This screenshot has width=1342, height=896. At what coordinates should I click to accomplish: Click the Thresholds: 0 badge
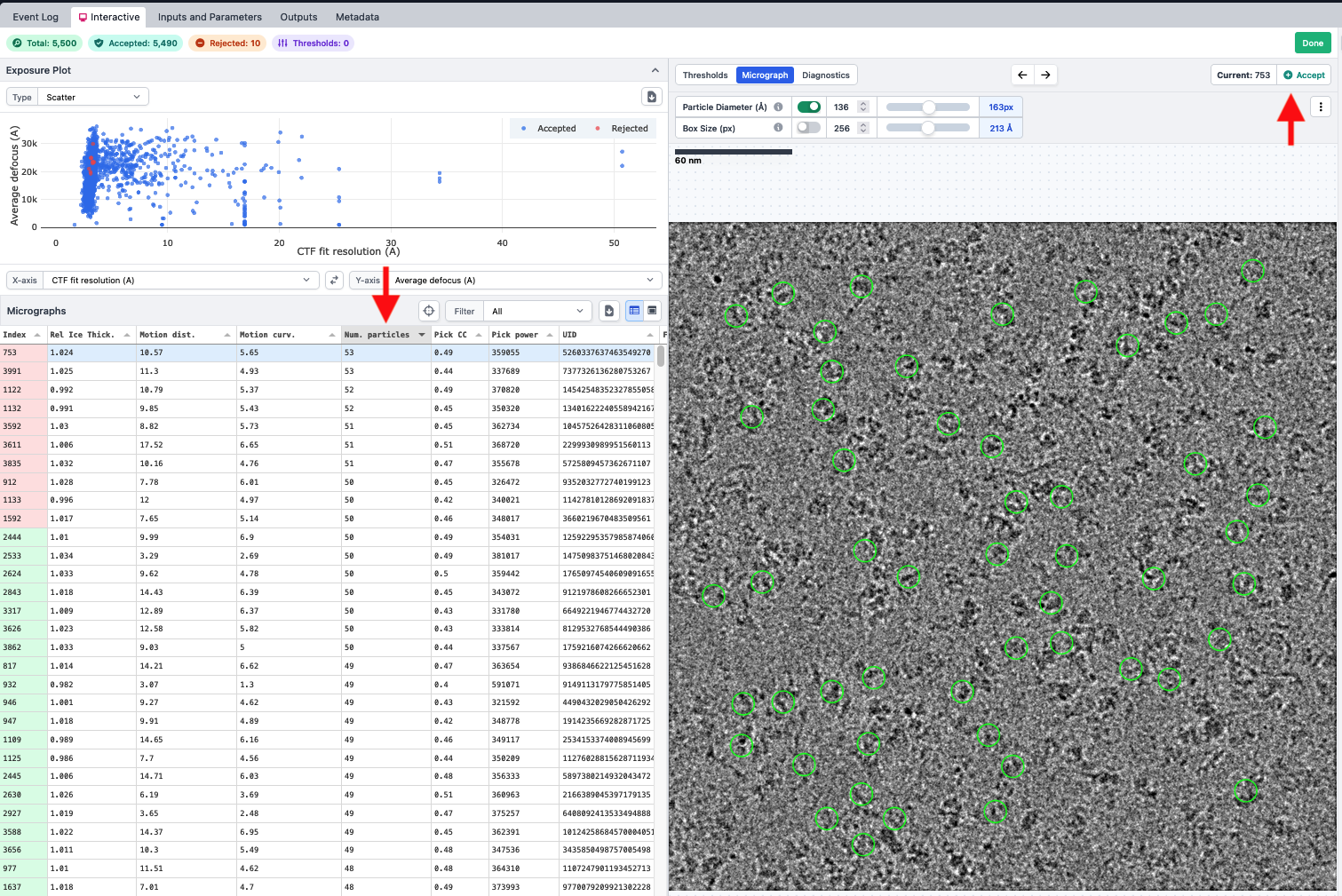(x=313, y=43)
